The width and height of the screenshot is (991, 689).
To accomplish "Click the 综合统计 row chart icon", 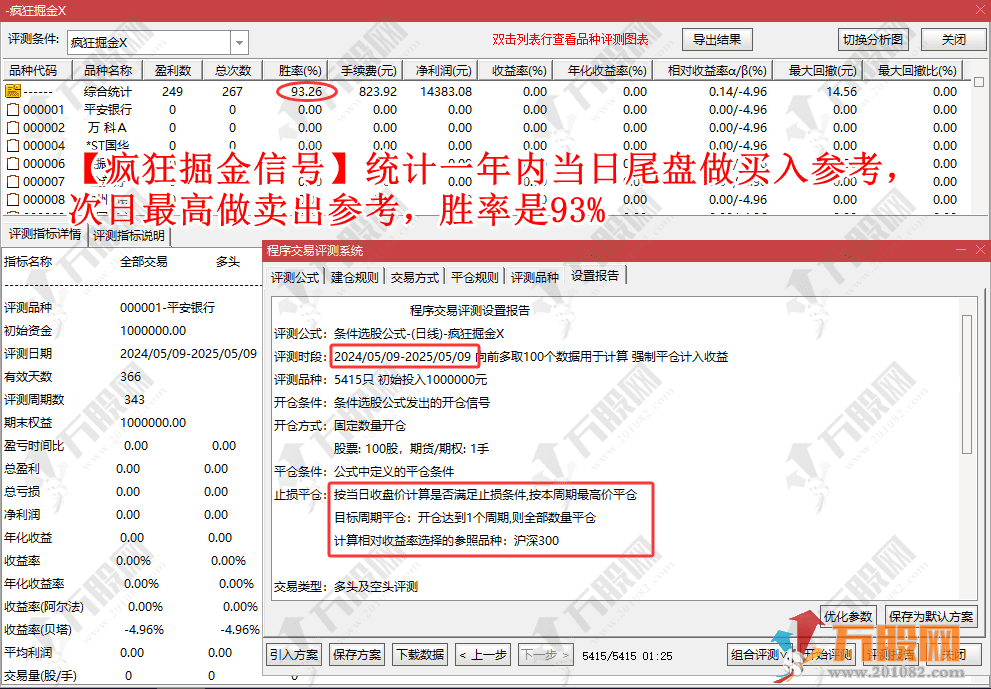I will (12, 90).
